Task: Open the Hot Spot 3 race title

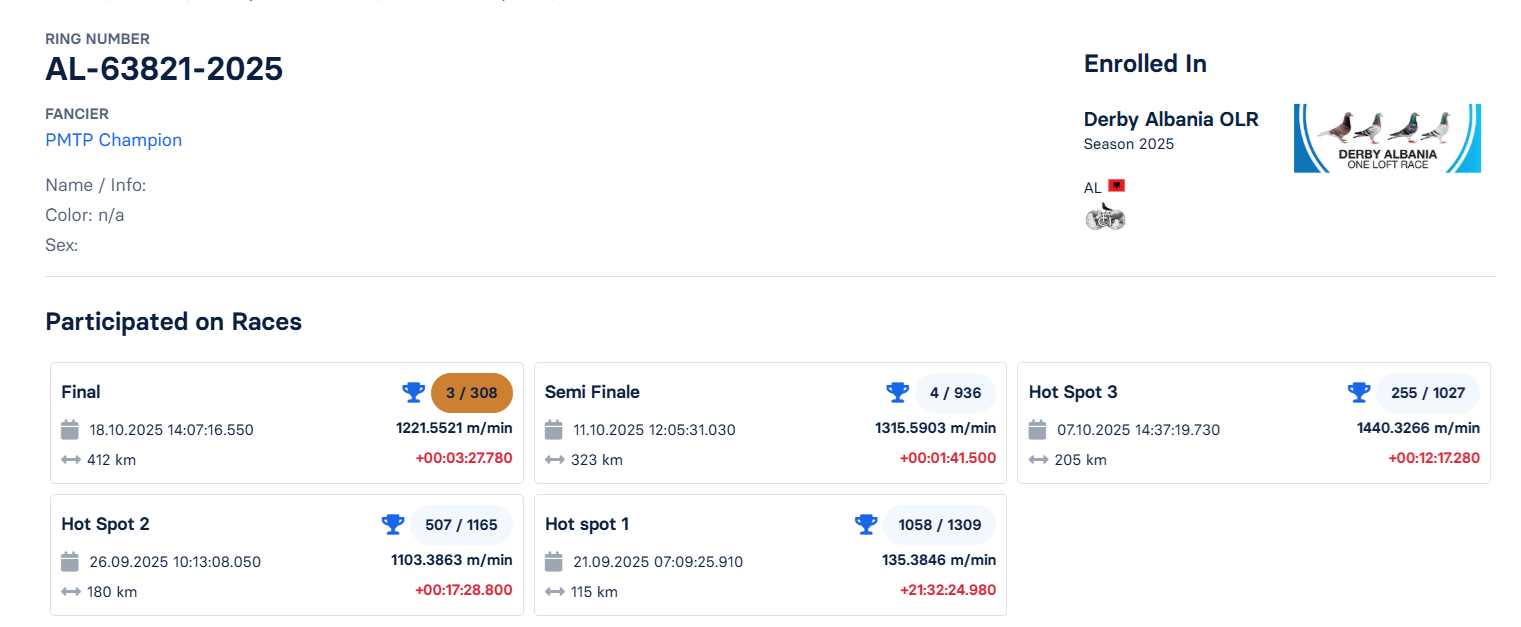Action: point(1073,392)
